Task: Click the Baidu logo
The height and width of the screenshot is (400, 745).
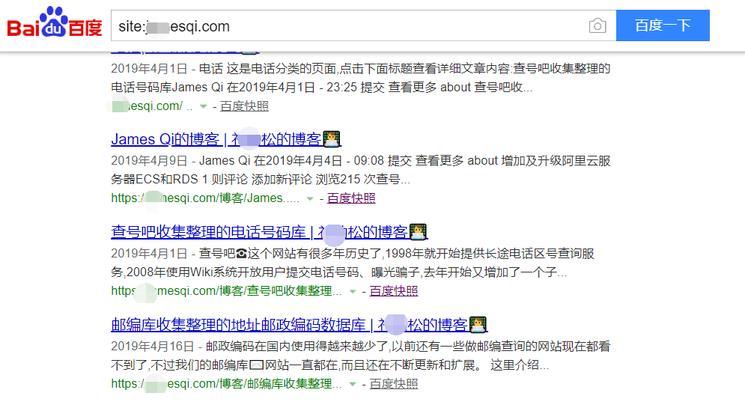Action: pyautogui.click(x=55, y=25)
